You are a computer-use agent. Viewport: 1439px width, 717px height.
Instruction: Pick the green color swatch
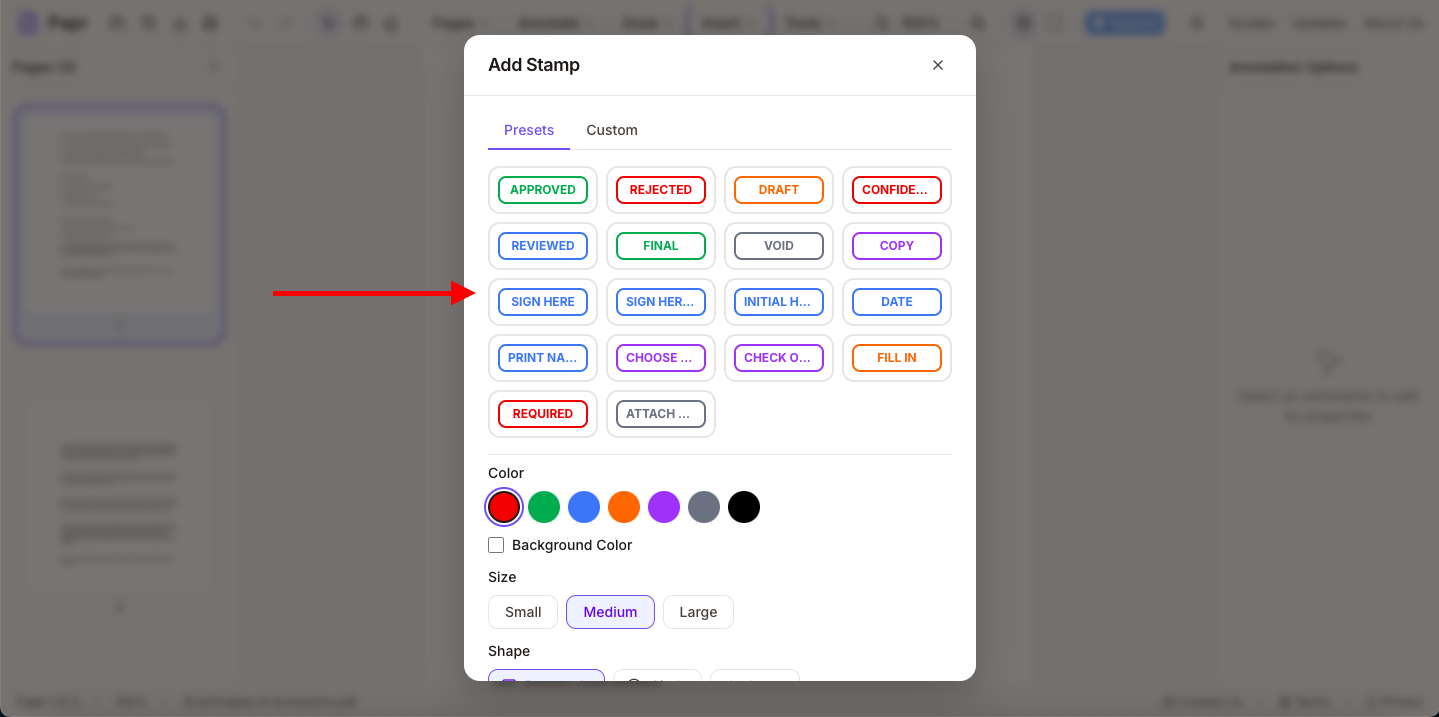pos(544,507)
